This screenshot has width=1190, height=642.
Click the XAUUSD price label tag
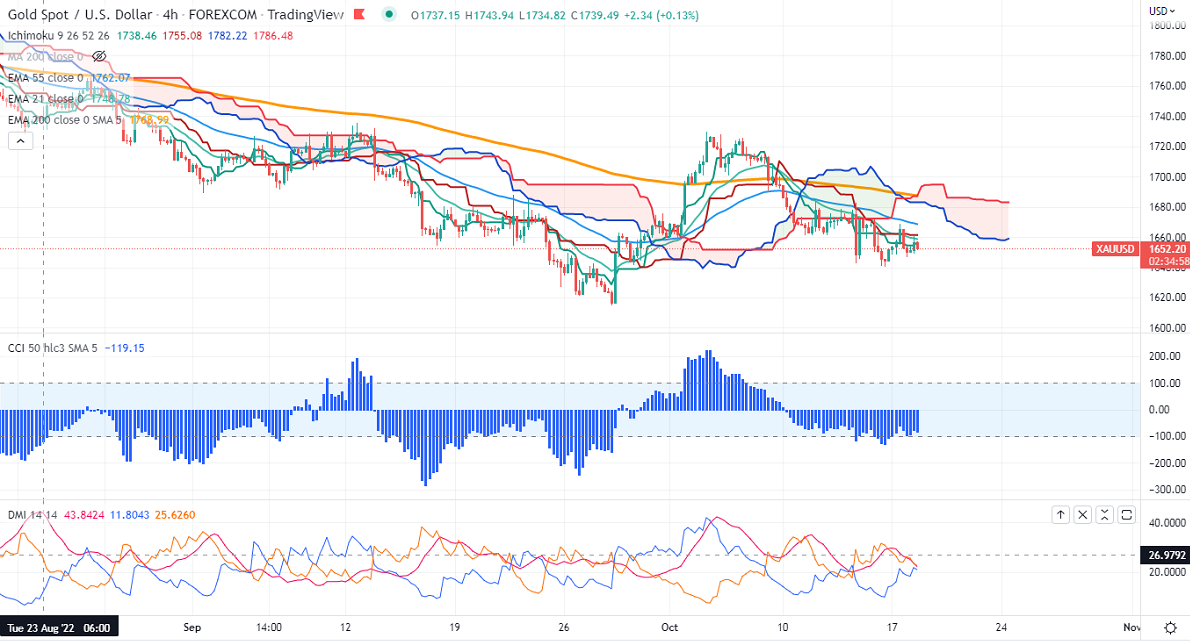coord(1115,249)
